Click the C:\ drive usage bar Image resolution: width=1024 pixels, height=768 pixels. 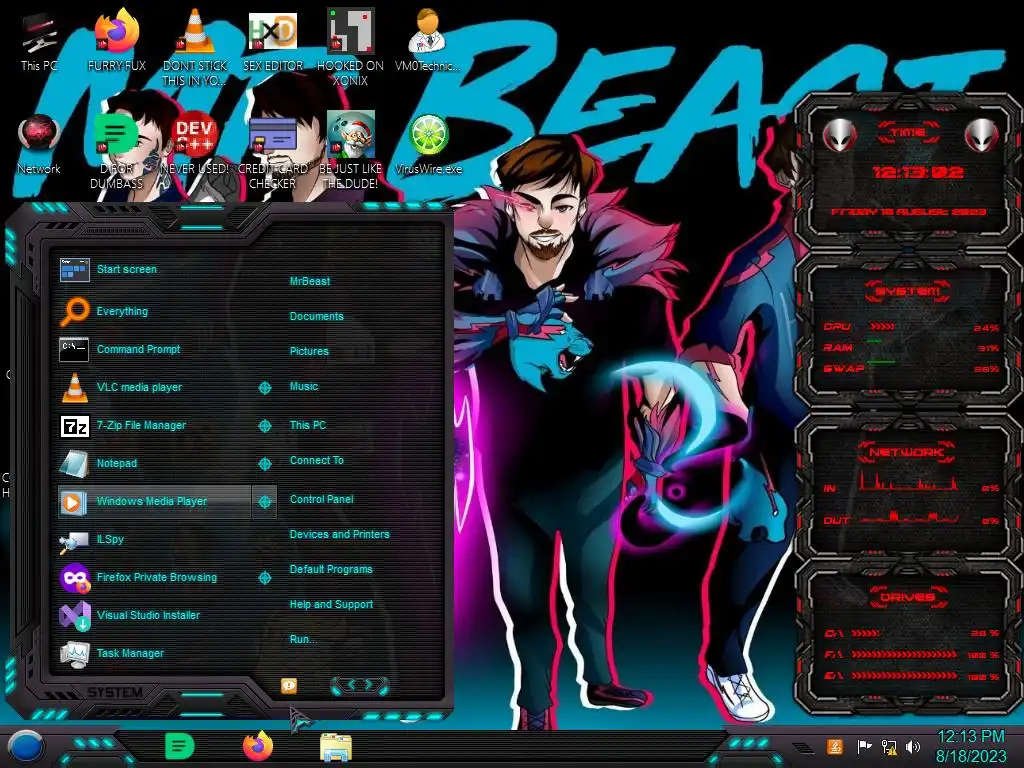[x=865, y=633]
